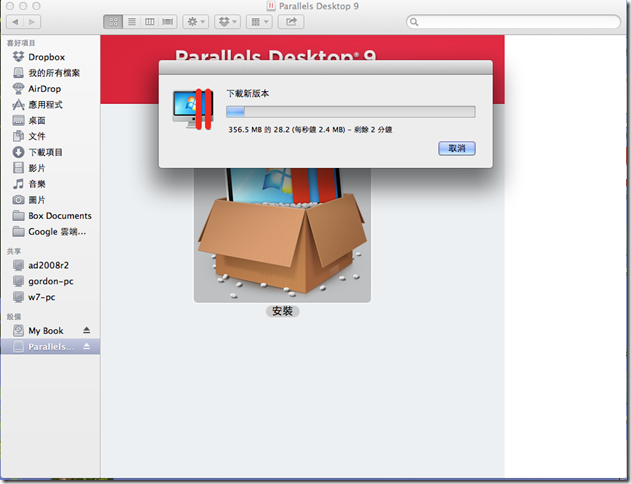Open Dropbox in the sidebar

[x=50, y=57]
